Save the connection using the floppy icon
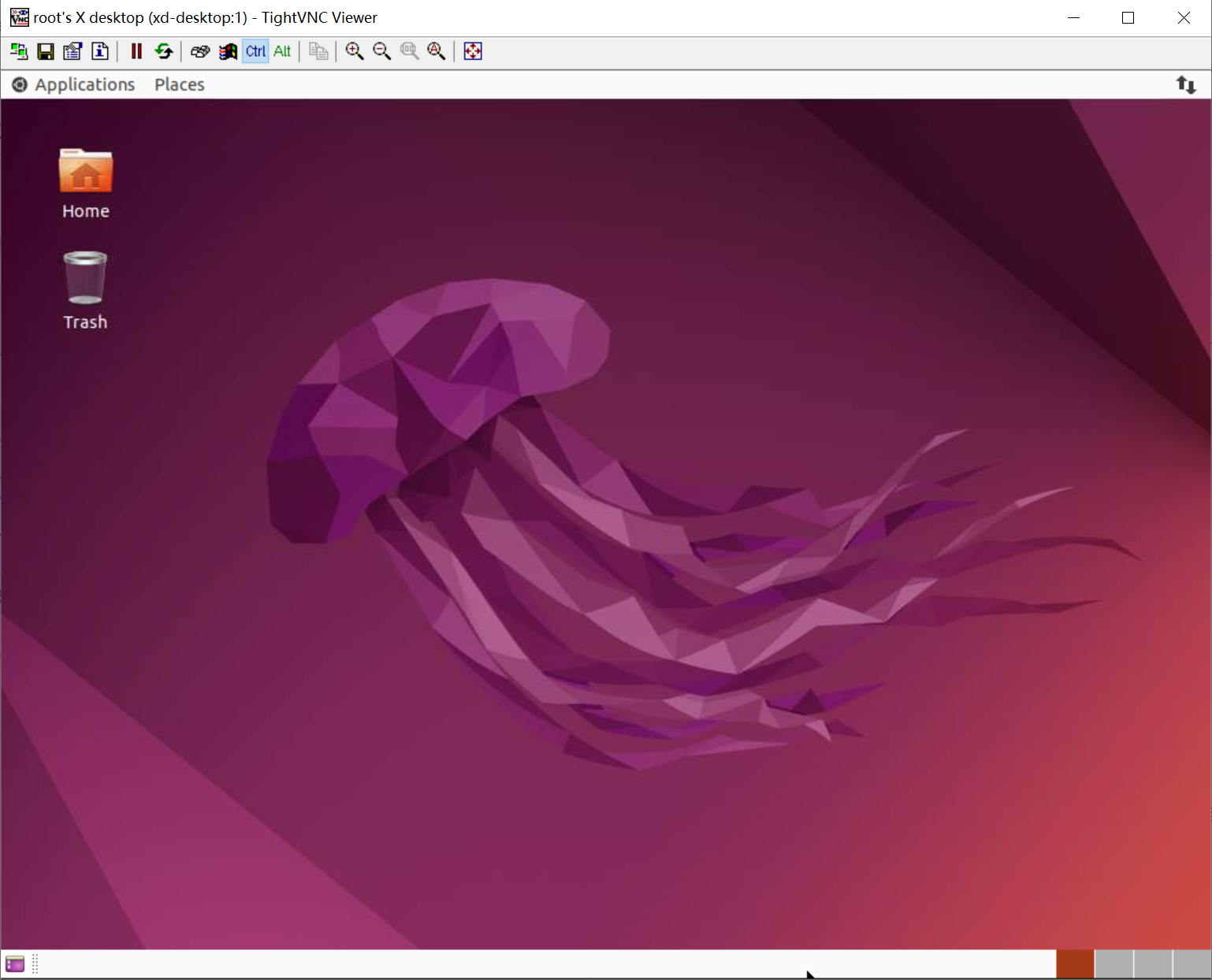This screenshot has height=980, width=1212. tap(46, 51)
